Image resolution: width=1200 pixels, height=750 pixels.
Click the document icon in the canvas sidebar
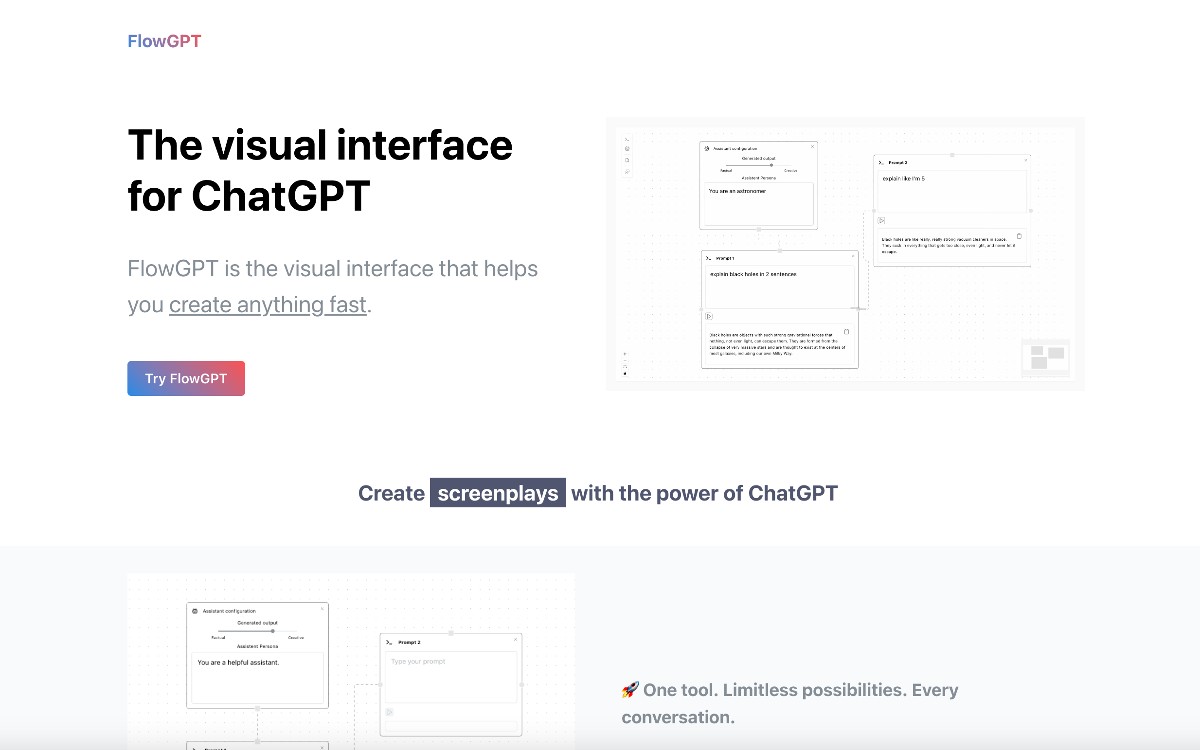(626, 158)
